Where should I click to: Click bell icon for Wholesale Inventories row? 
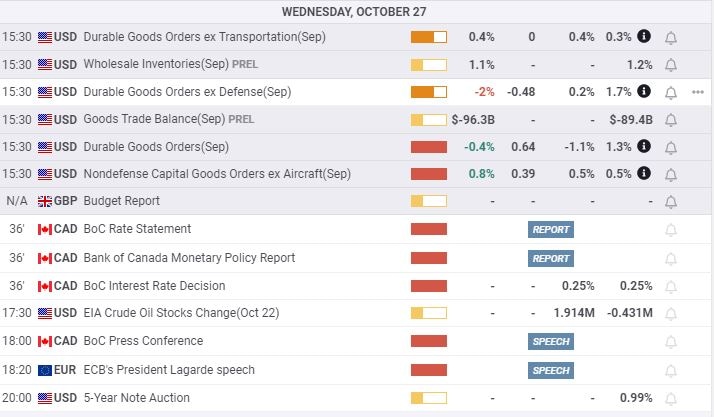pos(671,65)
